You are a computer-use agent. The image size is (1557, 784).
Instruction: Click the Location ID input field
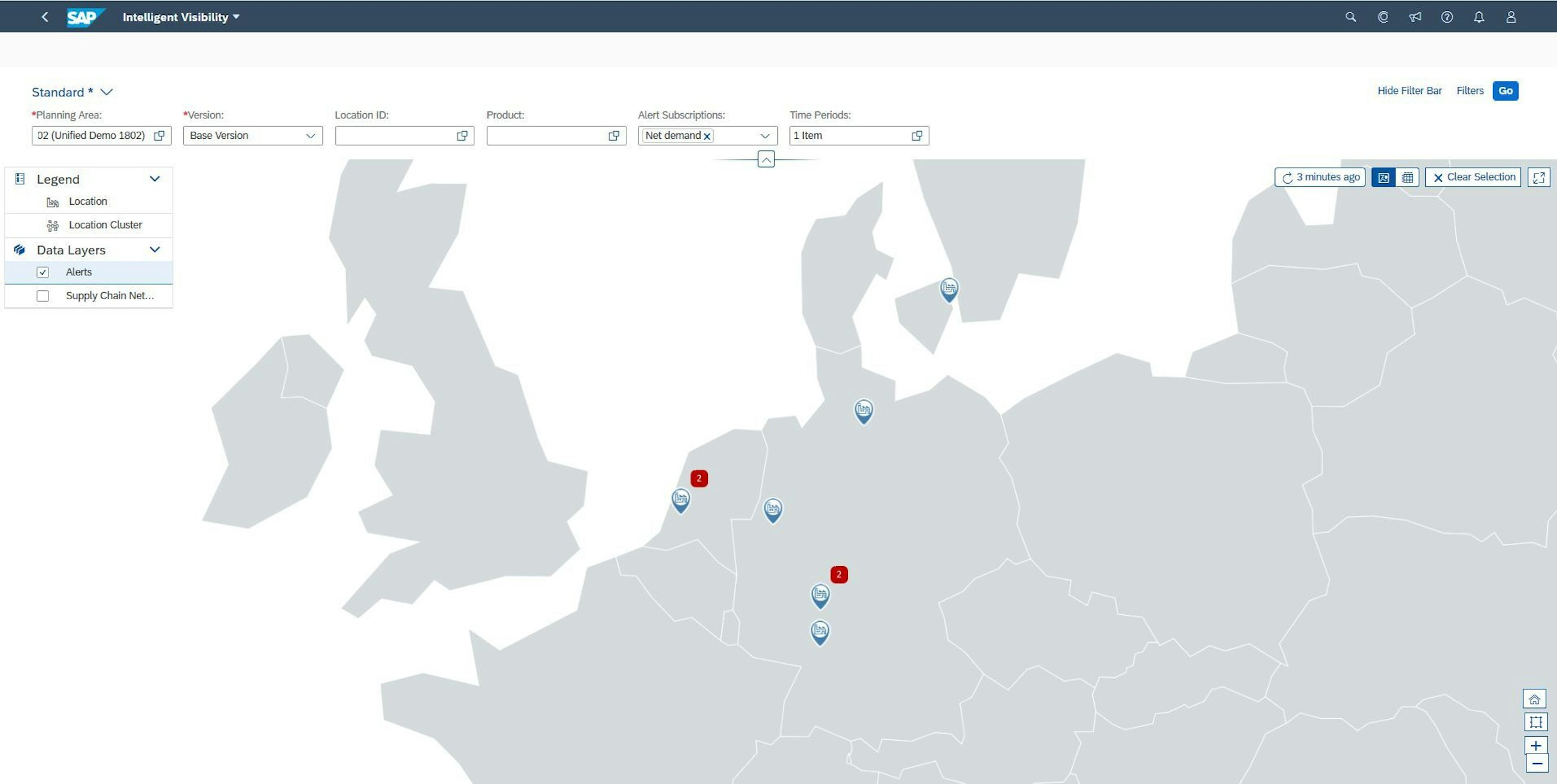[395, 135]
